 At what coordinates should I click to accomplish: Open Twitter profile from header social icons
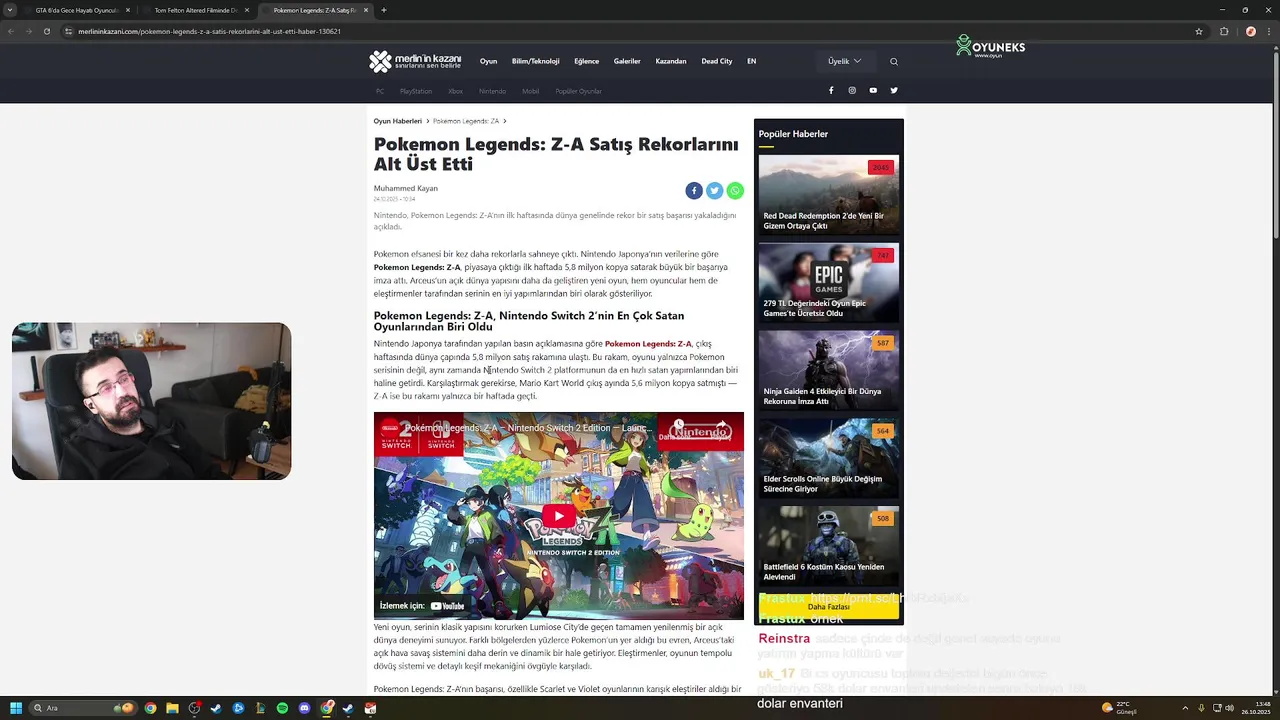coord(894,91)
